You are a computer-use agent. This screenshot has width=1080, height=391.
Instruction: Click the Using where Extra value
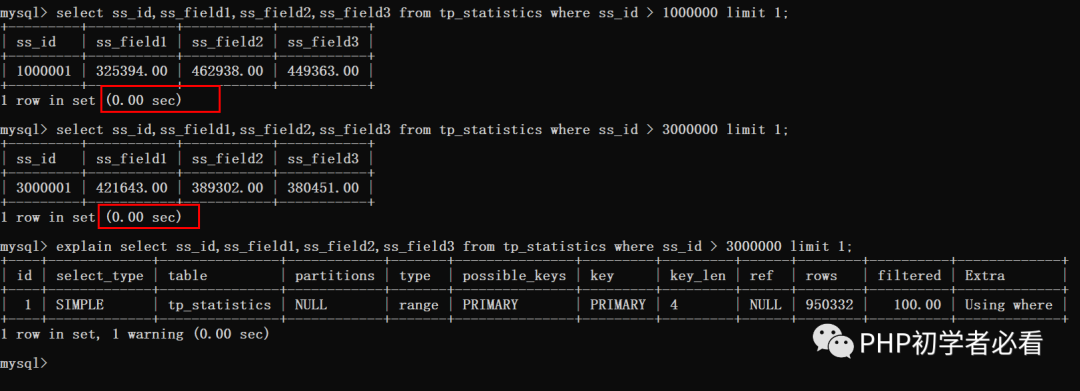pyautogui.click(x=1008, y=305)
